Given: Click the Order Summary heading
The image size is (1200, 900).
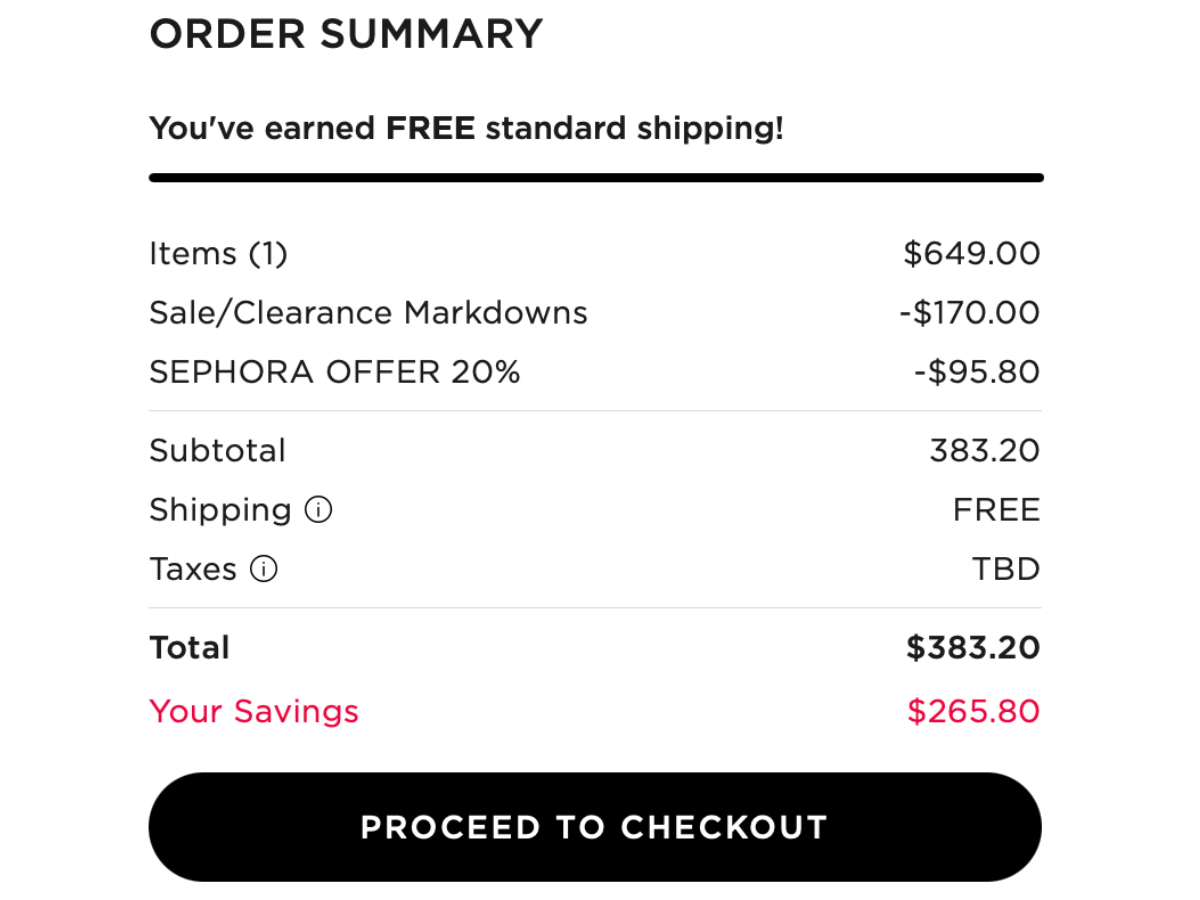Looking at the screenshot, I should tap(345, 35).
